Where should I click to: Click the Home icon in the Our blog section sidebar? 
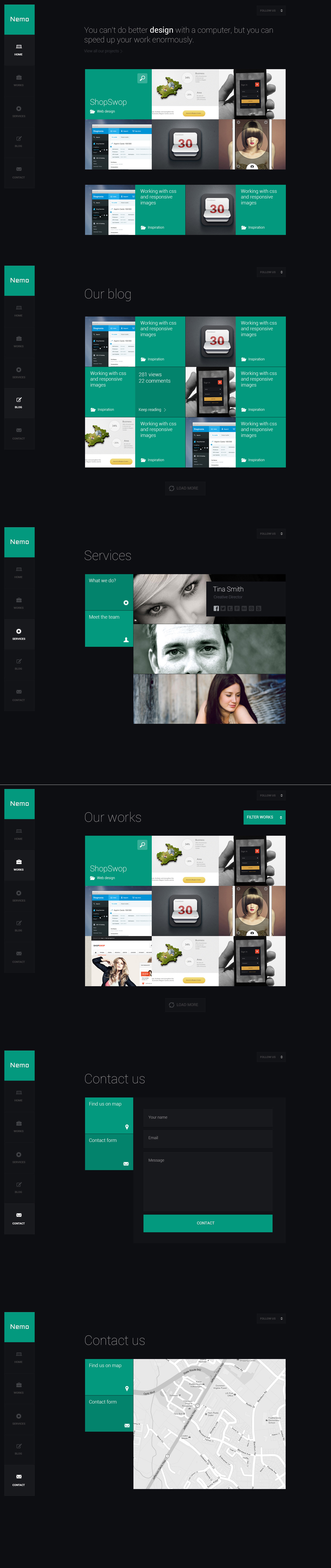pos(19,308)
